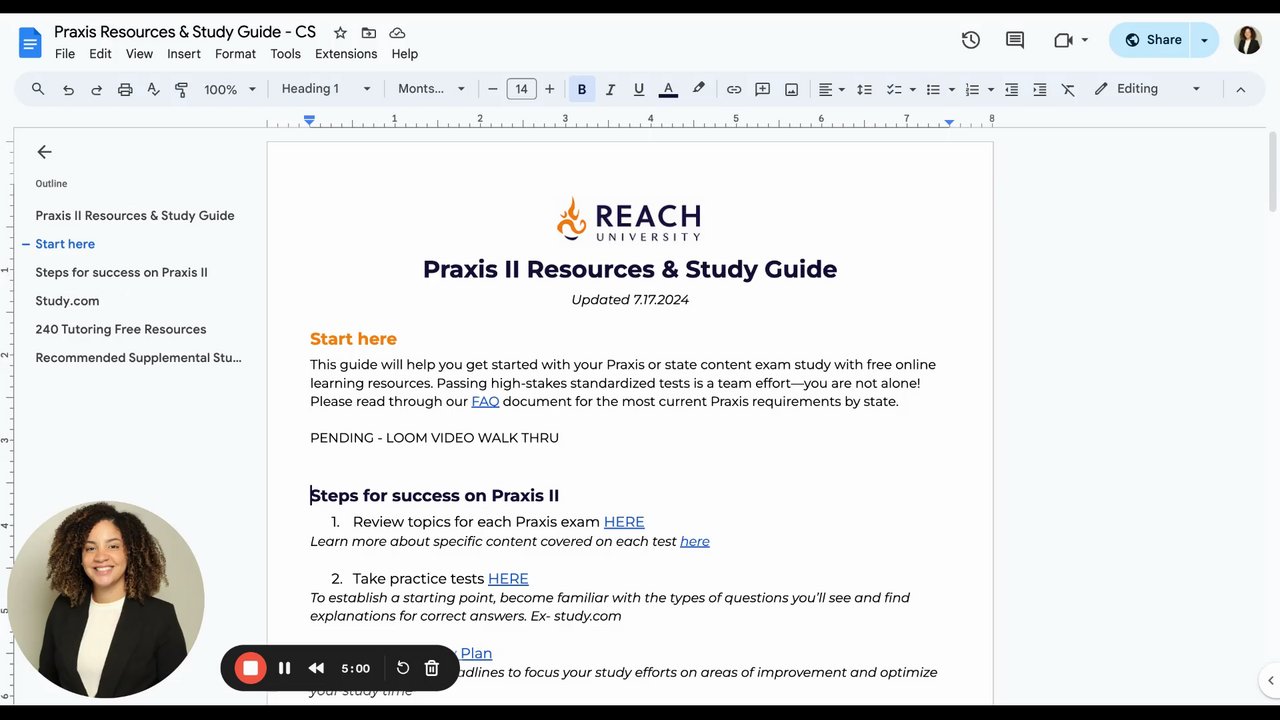Stop the Loom recording
The image size is (1280, 720).
click(x=250, y=668)
